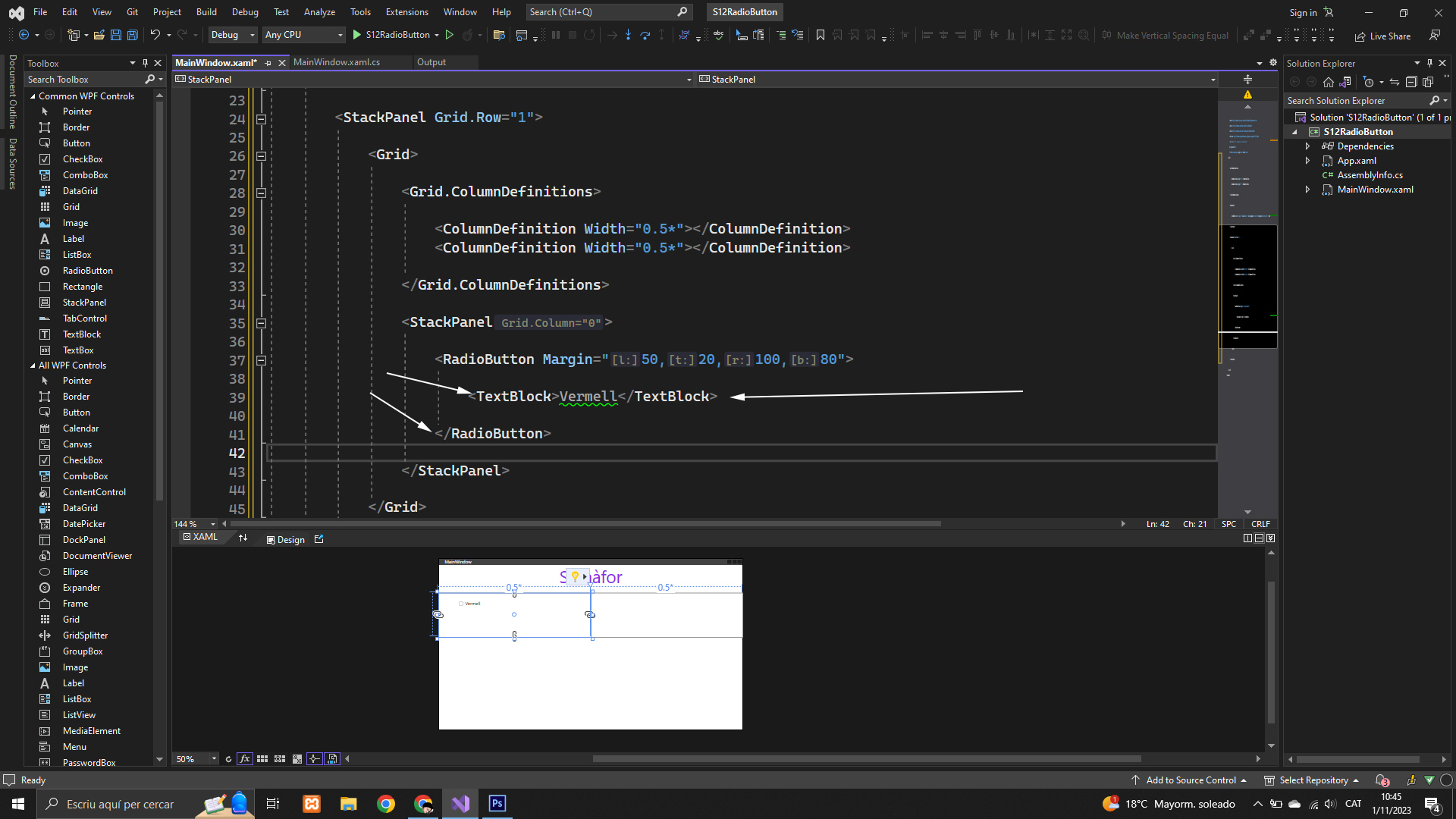Click Add to Source Control
Viewport: 1456px width, 819px height.
[1190, 780]
